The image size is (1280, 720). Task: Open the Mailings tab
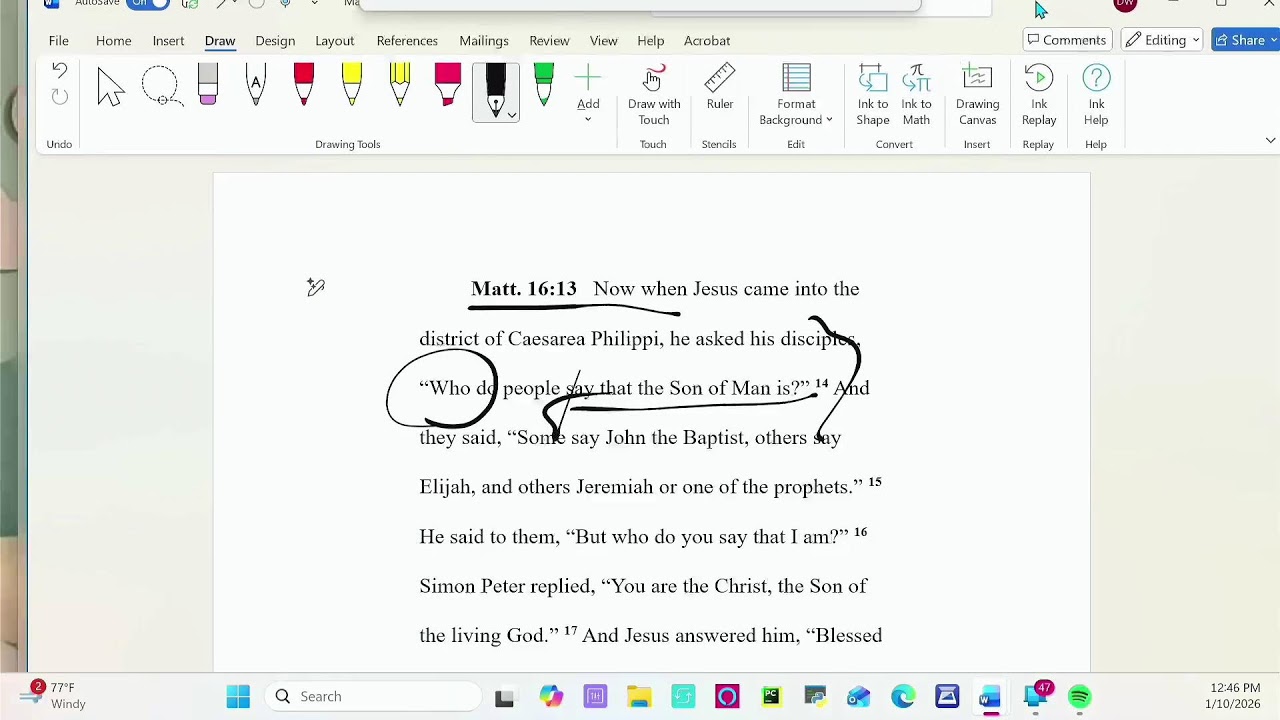tap(484, 41)
